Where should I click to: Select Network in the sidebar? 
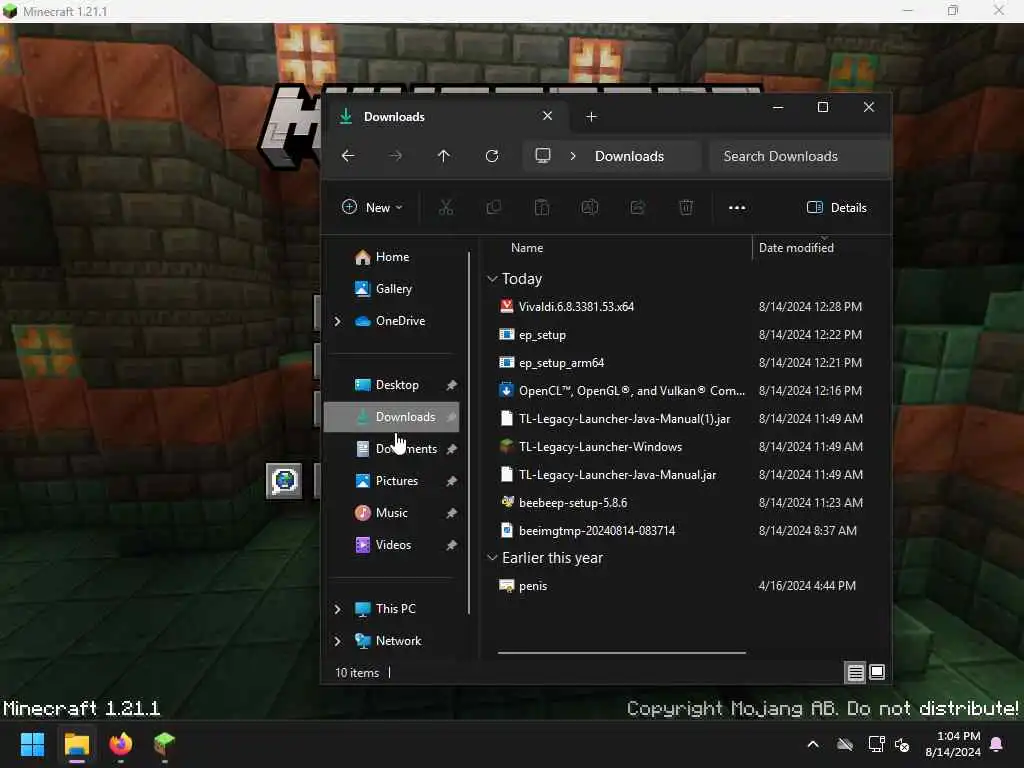click(x=398, y=641)
